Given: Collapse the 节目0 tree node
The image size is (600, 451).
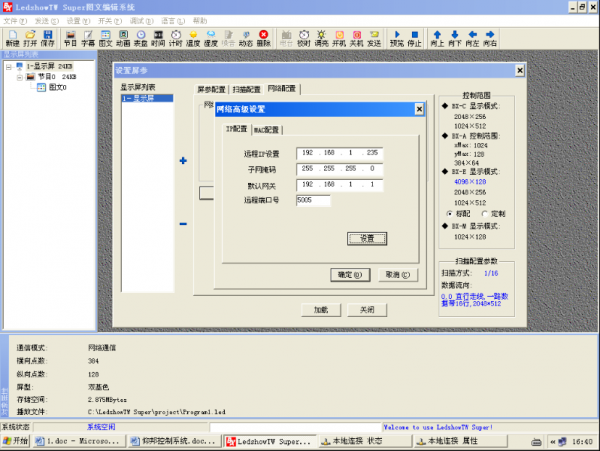Looking at the screenshot, I should coord(19,77).
